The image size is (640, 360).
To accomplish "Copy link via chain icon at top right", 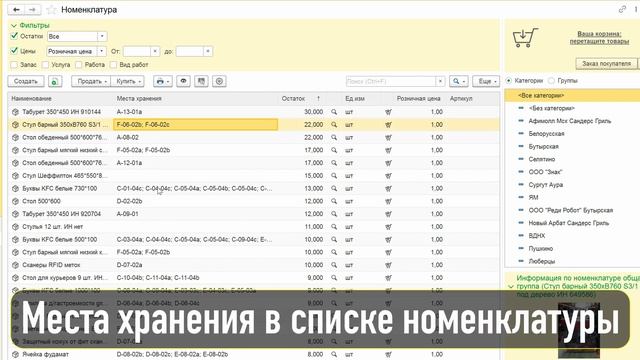I will [622, 9].
